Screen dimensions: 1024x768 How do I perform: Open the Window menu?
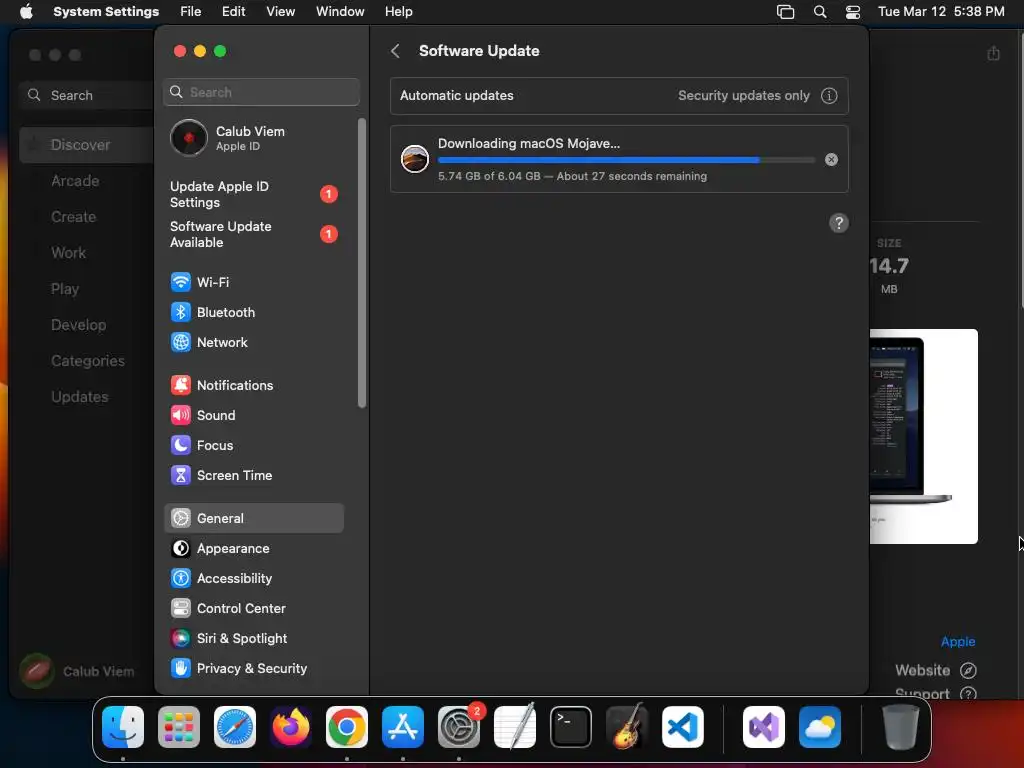[x=340, y=12]
